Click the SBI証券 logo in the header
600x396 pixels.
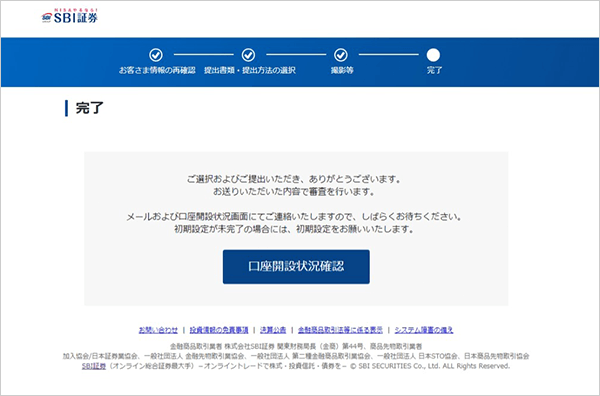tap(70, 16)
